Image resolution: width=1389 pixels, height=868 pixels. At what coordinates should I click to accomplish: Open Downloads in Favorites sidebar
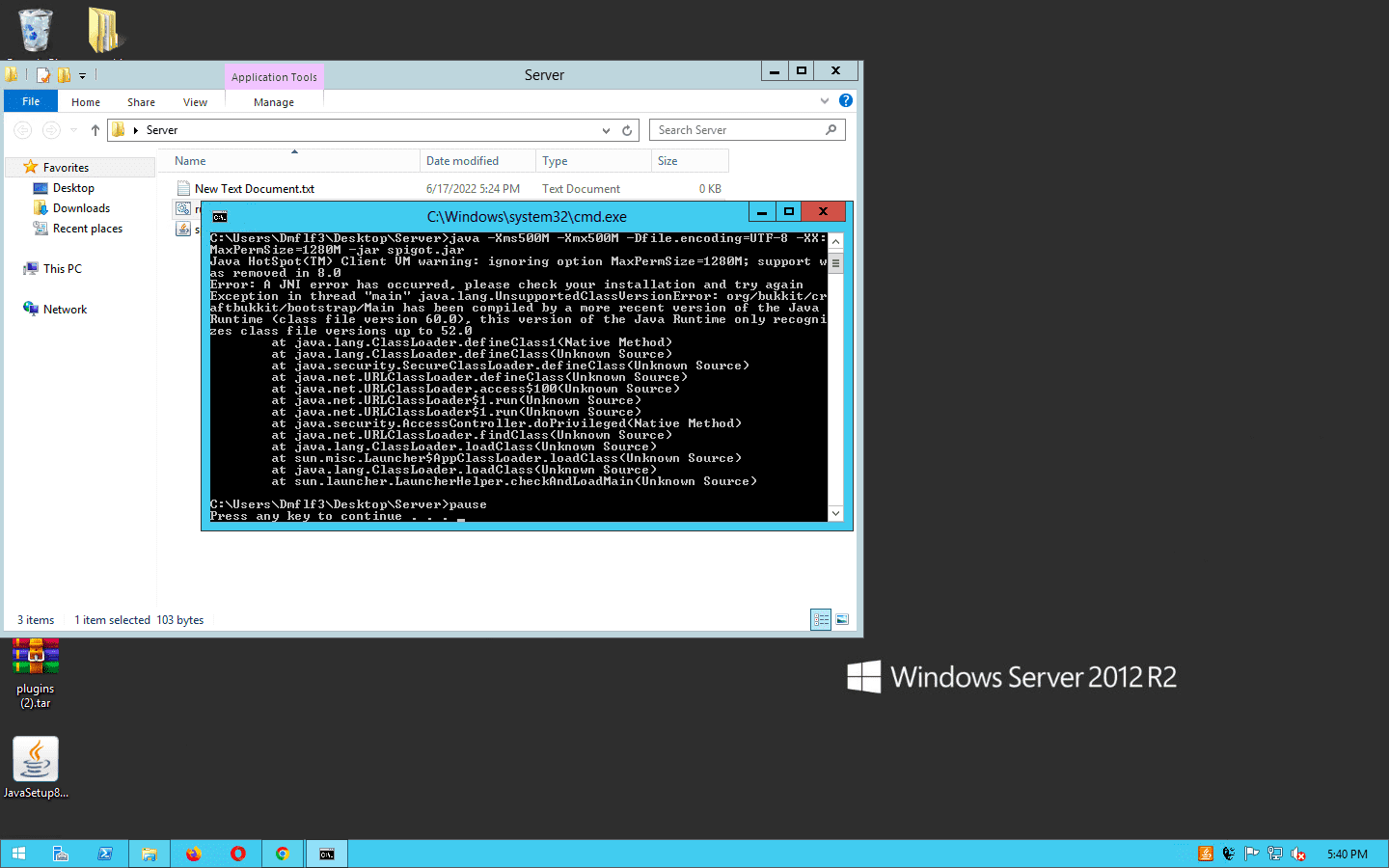(x=81, y=208)
